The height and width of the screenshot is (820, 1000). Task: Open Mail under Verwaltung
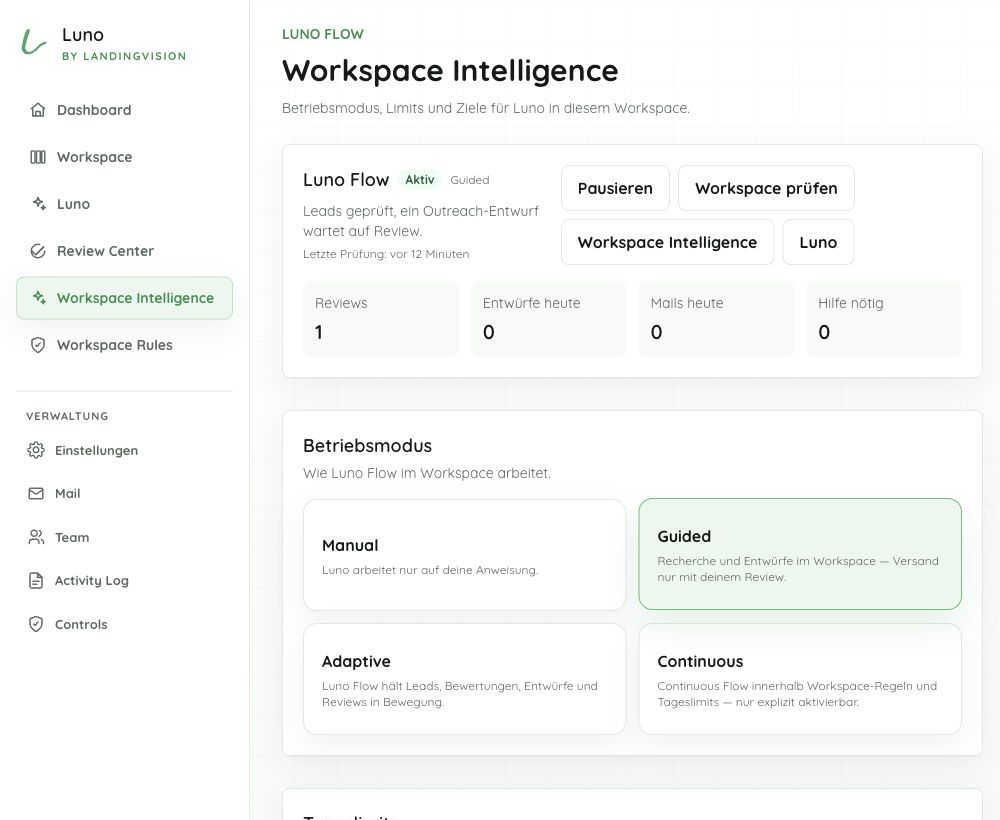[x=124, y=494]
